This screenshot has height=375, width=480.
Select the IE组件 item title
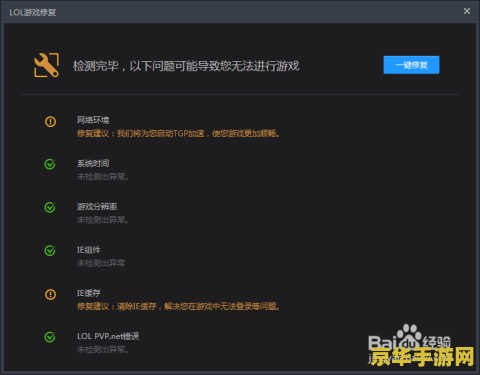tap(89, 250)
